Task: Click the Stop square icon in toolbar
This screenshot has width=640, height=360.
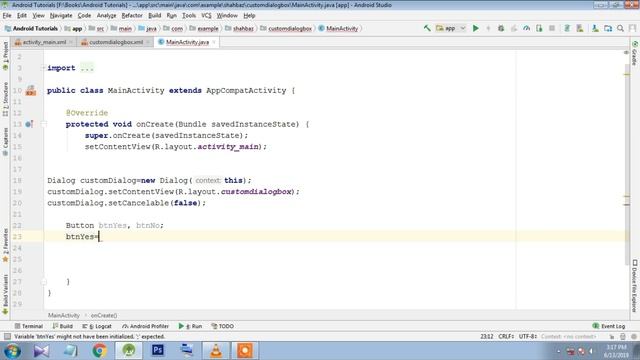Action: [552, 28]
